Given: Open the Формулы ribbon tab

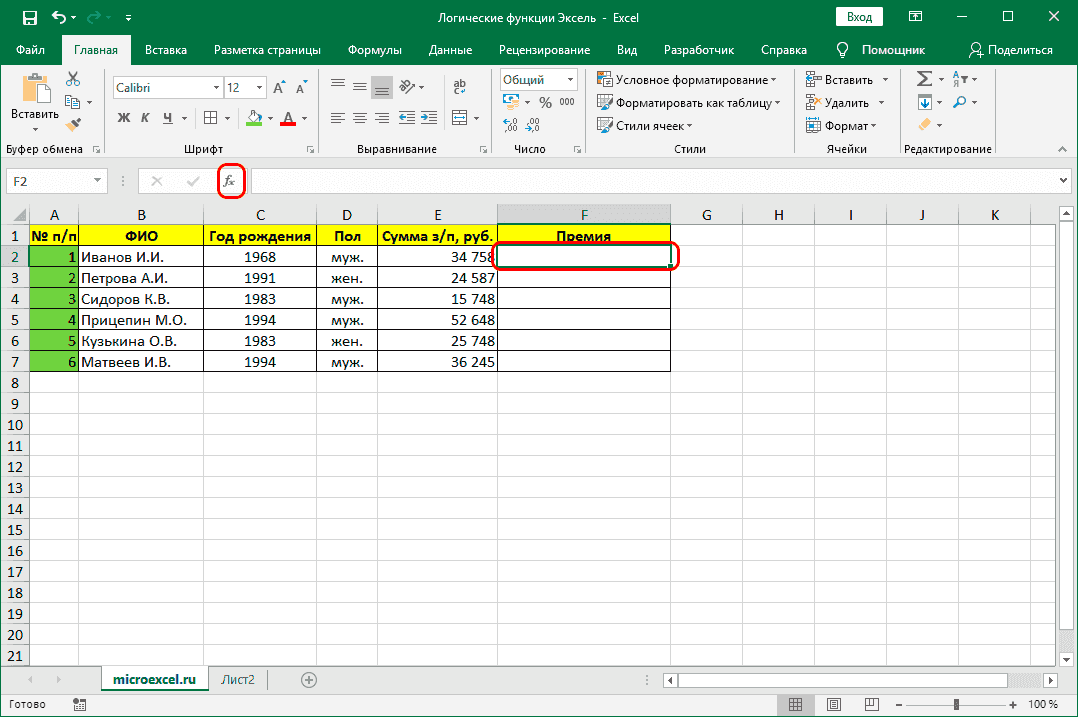Looking at the screenshot, I should pos(375,50).
